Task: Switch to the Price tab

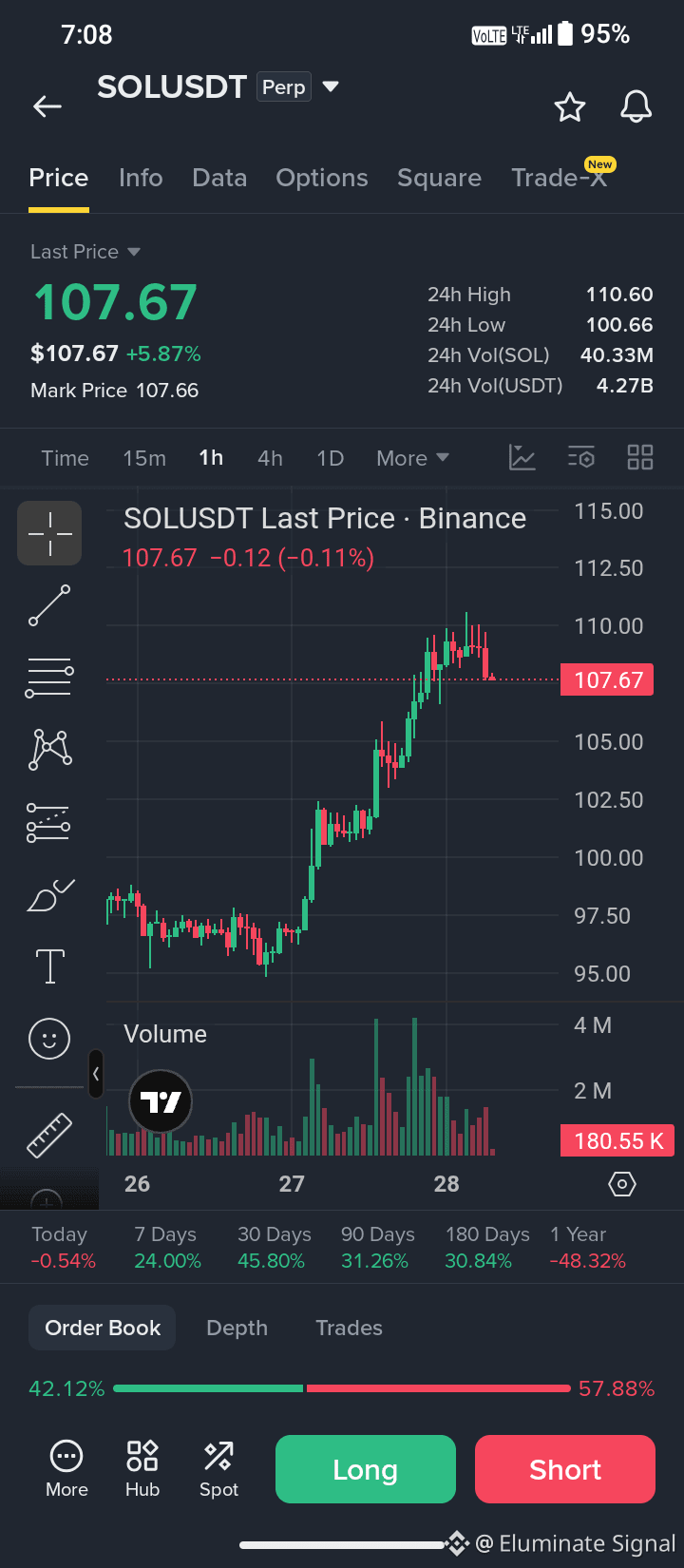Action: 59,178
